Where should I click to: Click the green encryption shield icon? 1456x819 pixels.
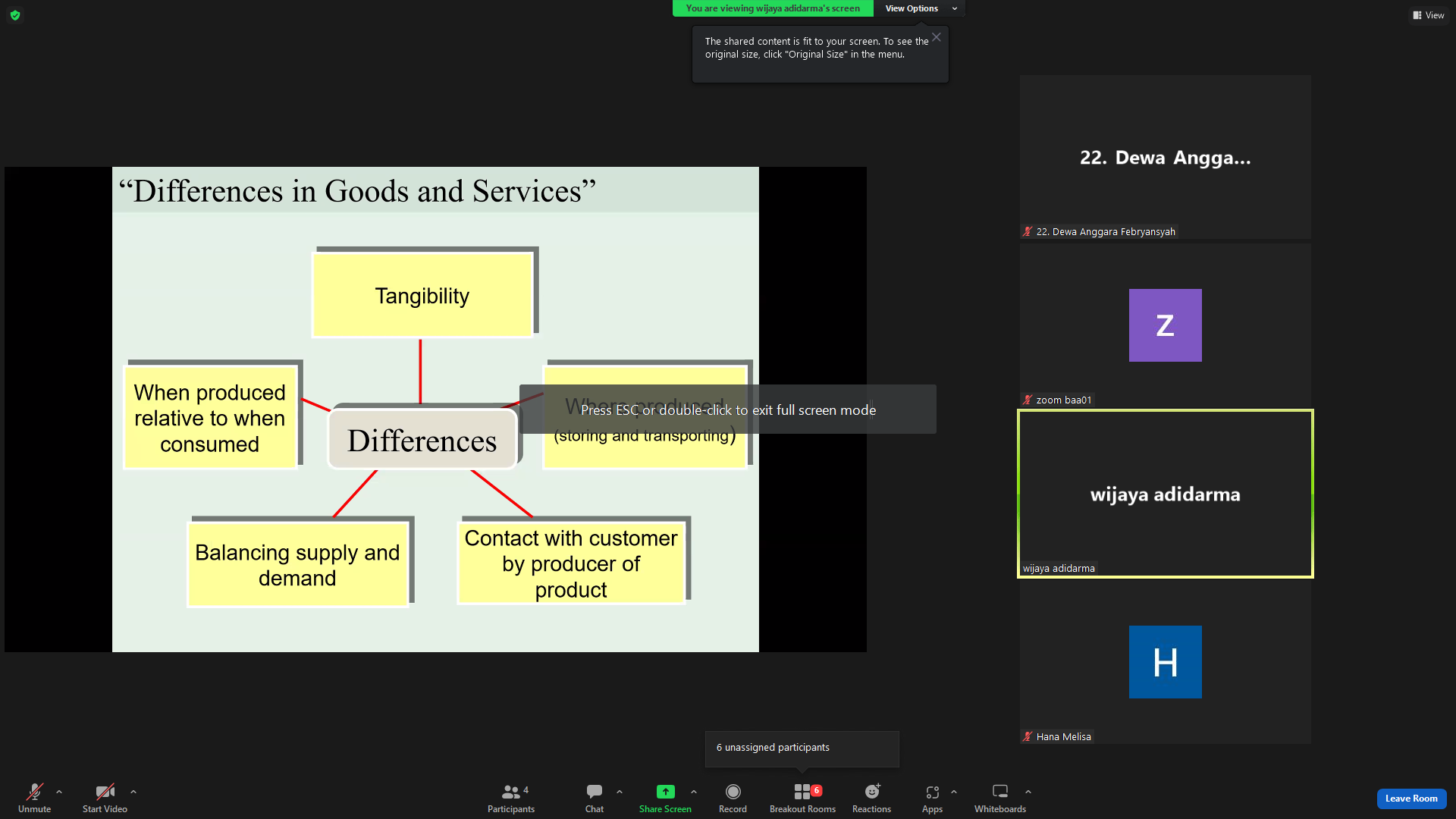coord(15,15)
